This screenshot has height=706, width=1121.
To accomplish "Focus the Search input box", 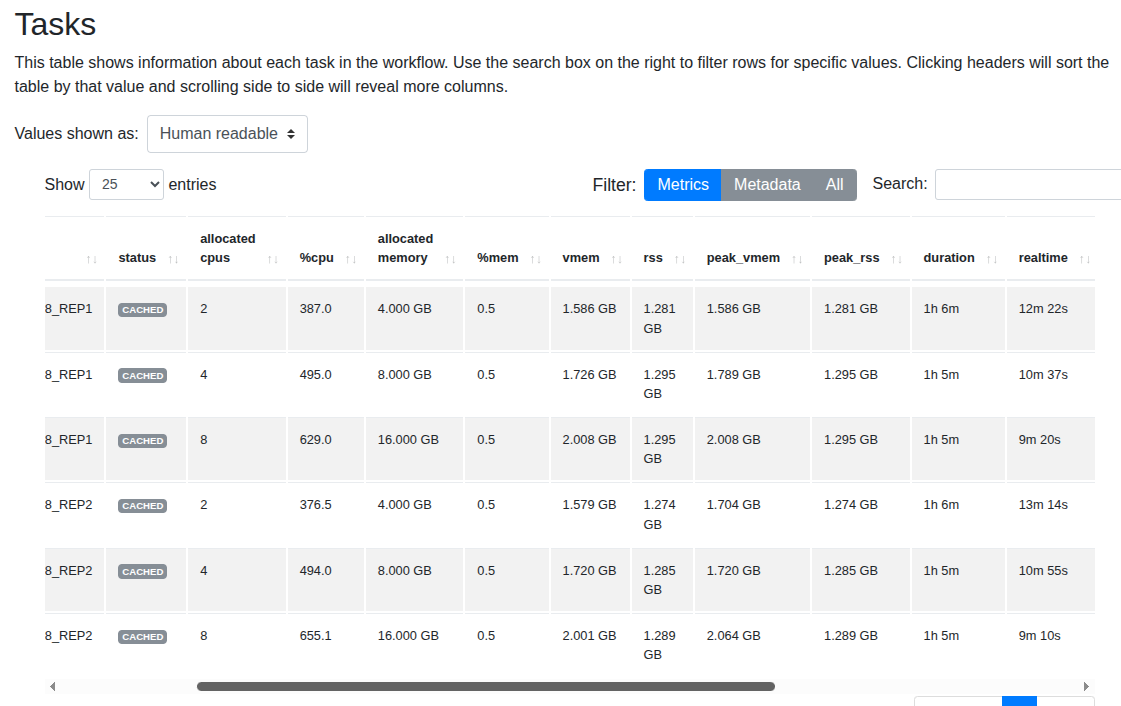I will pos(1027,185).
